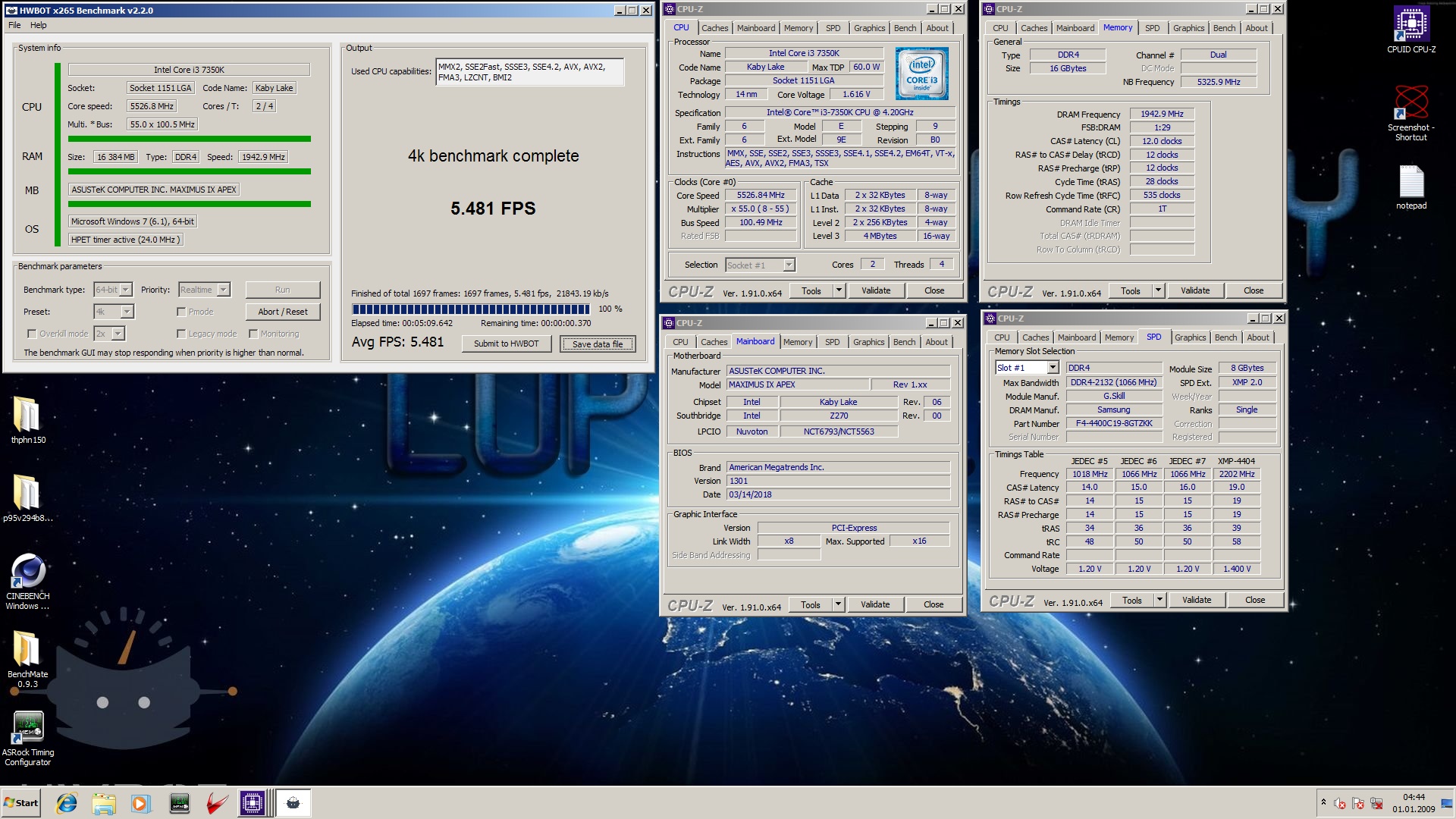The image size is (1456, 819).
Task: Click the ASRock timing tool taskbar icon
Action: pyautogui.click(x=179, y=803)
